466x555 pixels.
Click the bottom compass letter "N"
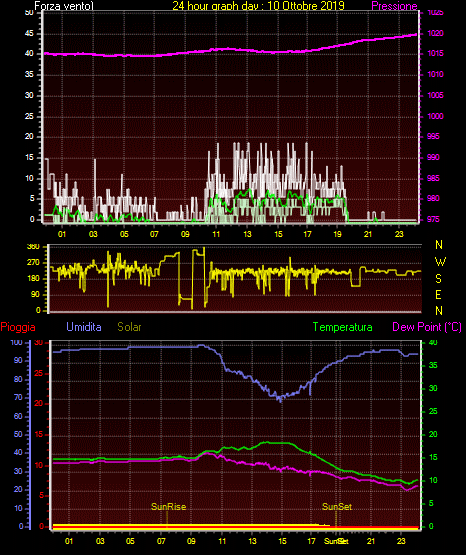click(x=439, y=311)
